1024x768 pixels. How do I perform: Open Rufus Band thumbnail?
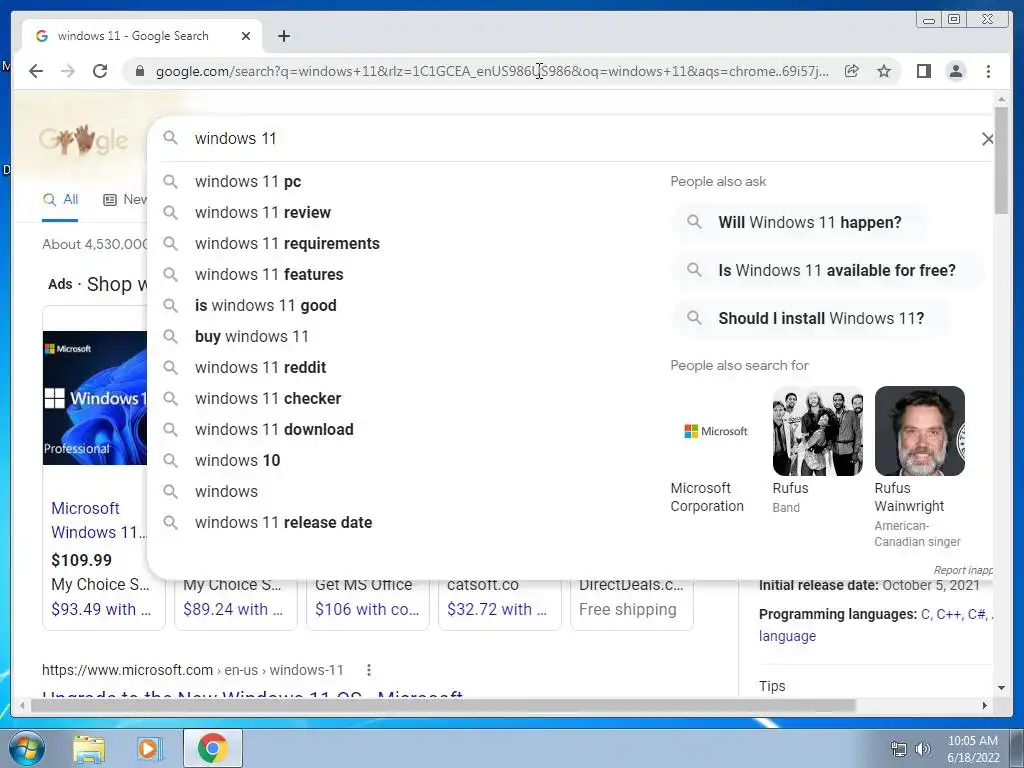pyautogui.click(x=818, y=431)
